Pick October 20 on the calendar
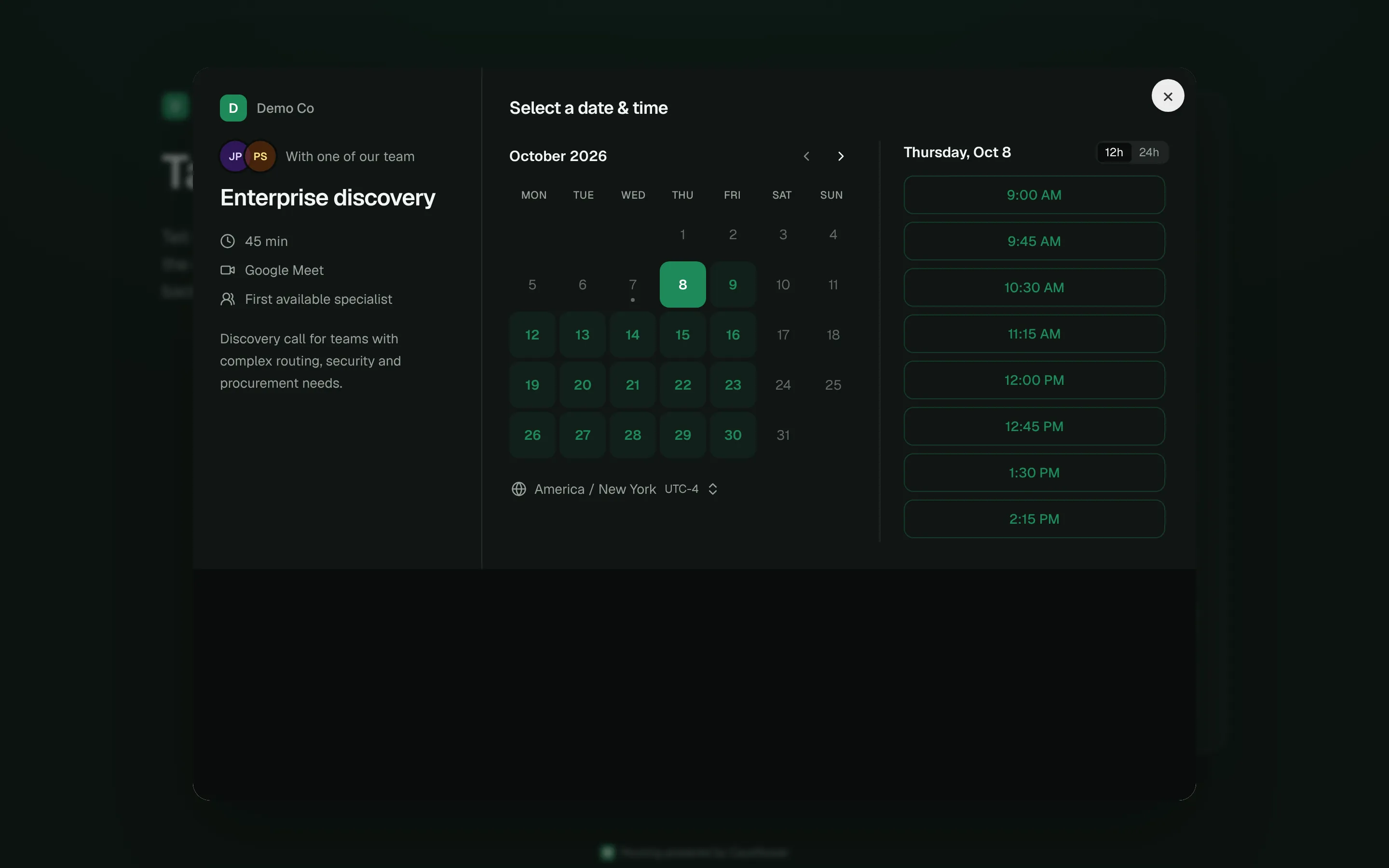 click(x=582, y=385)
